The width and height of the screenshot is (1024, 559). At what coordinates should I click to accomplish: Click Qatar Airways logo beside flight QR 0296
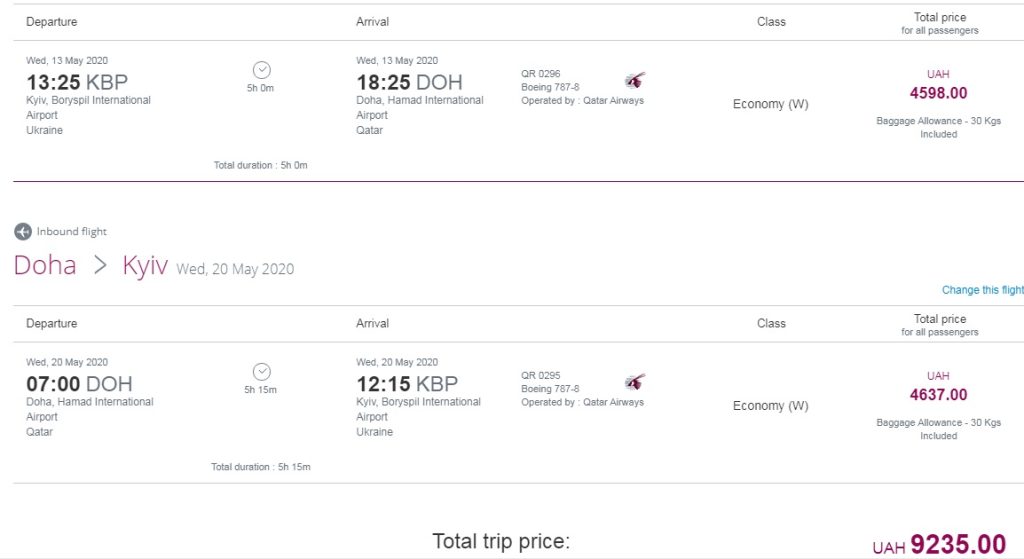click(635, 81)
